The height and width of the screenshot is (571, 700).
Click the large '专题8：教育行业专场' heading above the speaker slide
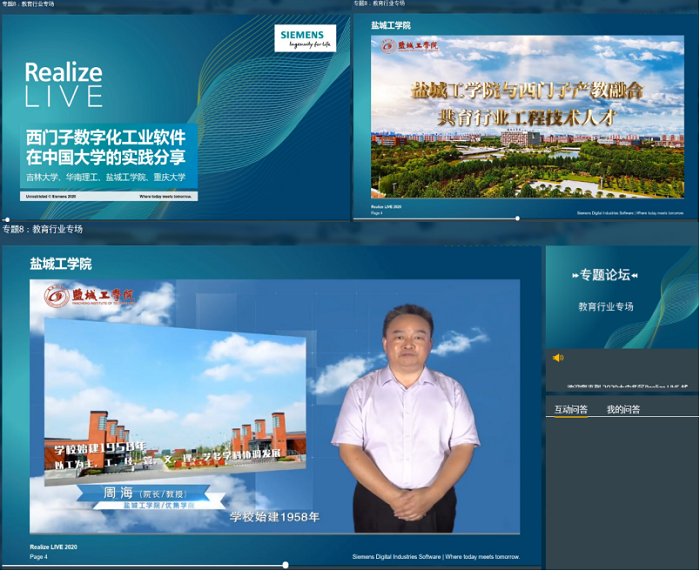click(x=42, y=229)
